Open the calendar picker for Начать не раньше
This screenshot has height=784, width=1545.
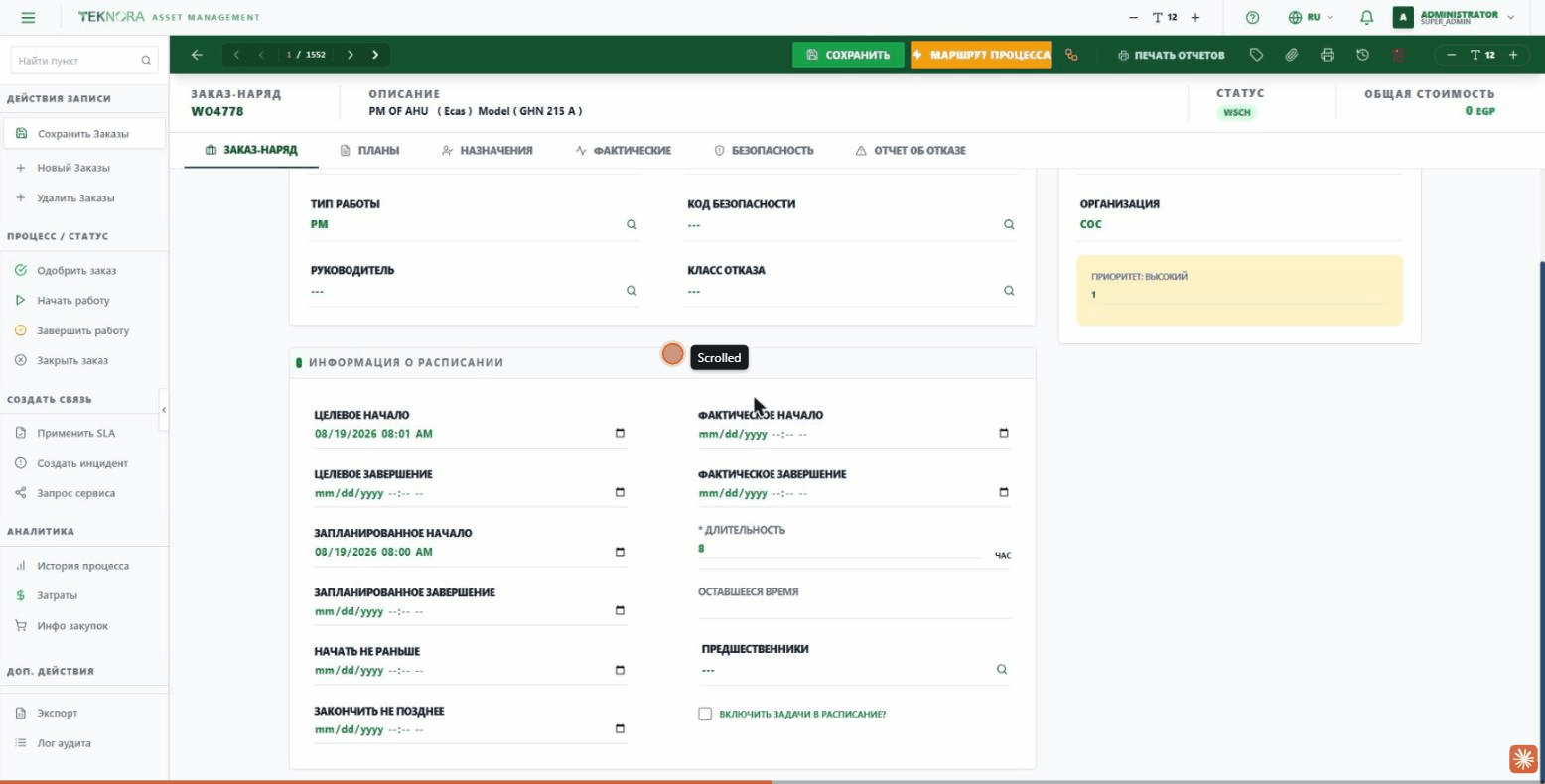(x=621, y=670)
